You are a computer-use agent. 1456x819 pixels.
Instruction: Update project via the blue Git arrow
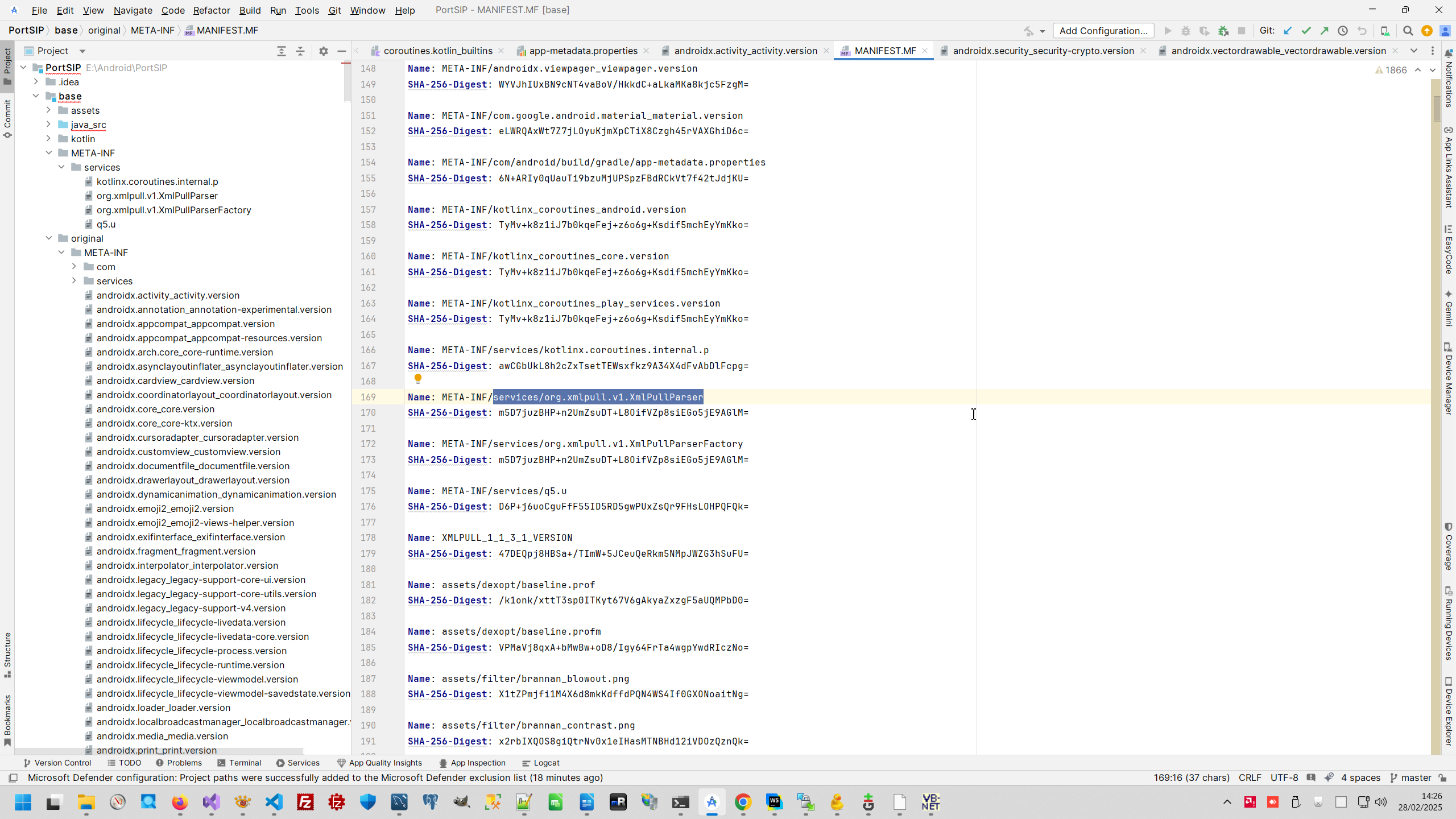1288,31
